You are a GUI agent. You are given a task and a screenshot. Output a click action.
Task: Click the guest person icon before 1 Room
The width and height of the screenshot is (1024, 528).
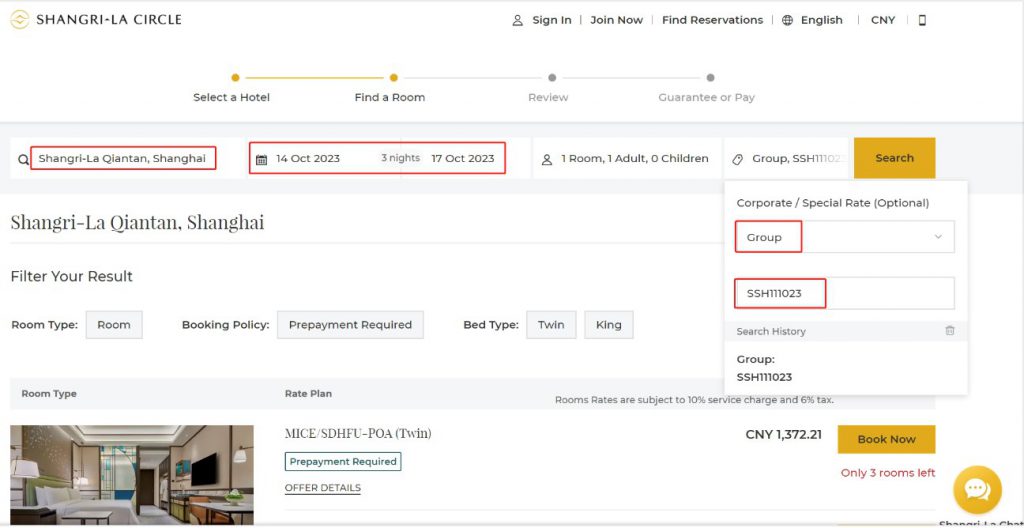[547, 159]
